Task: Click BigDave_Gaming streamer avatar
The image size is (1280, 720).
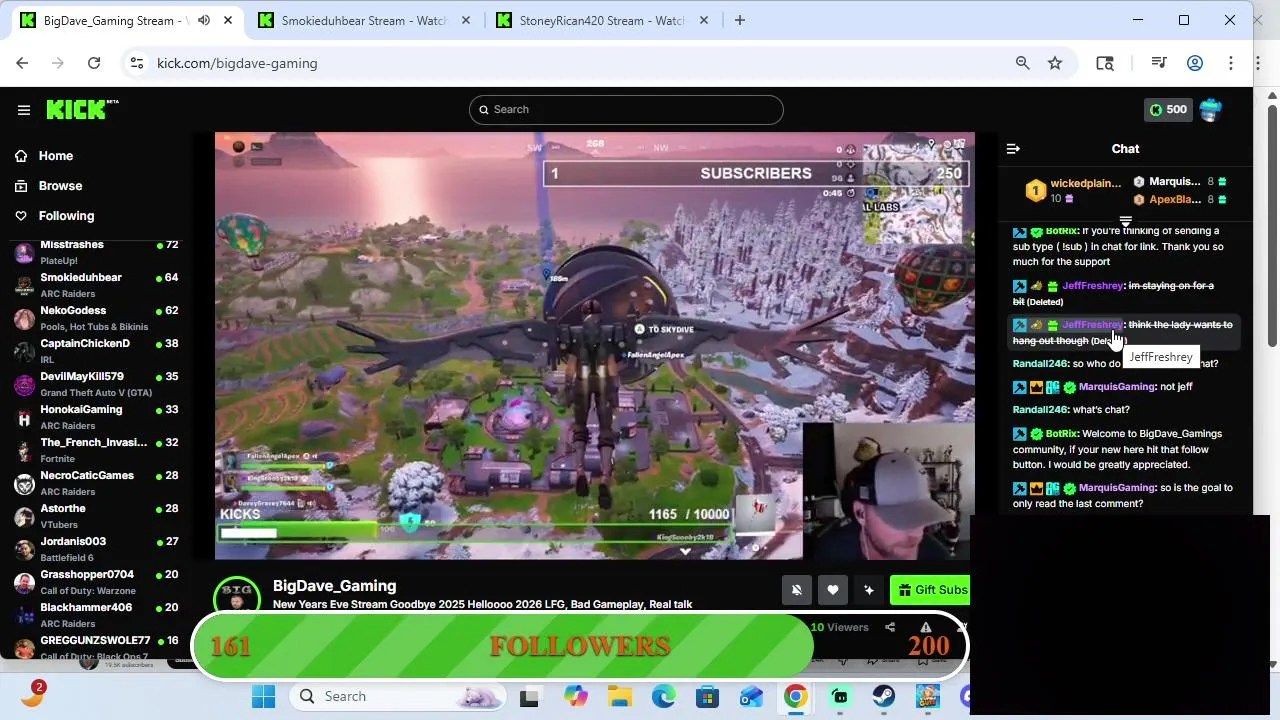Action: point(237,596)
